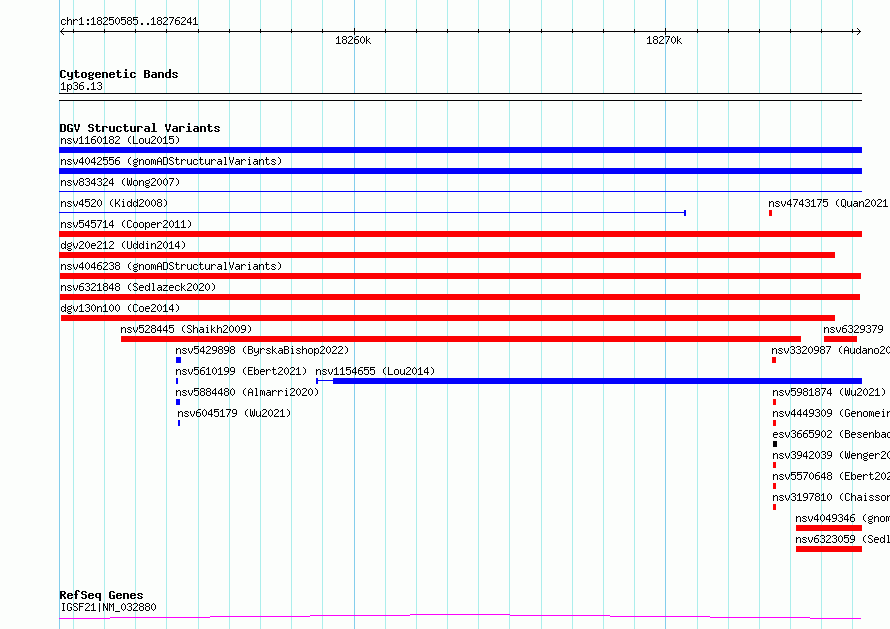Select the 1p36.13 cytogenetic band label
This screenshot has width=890, height=629.
(81, 86)
